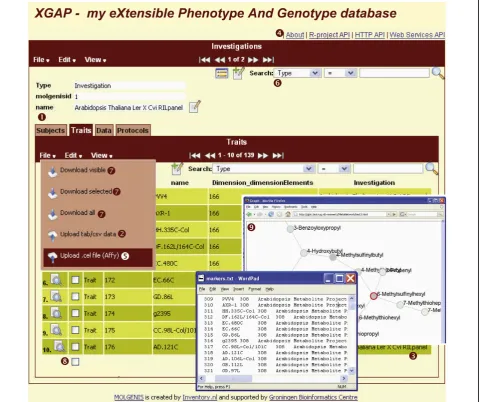480x402 pixels.
Task: Click the scroll-right arrow in WordPad
Action: pos(344,379)
